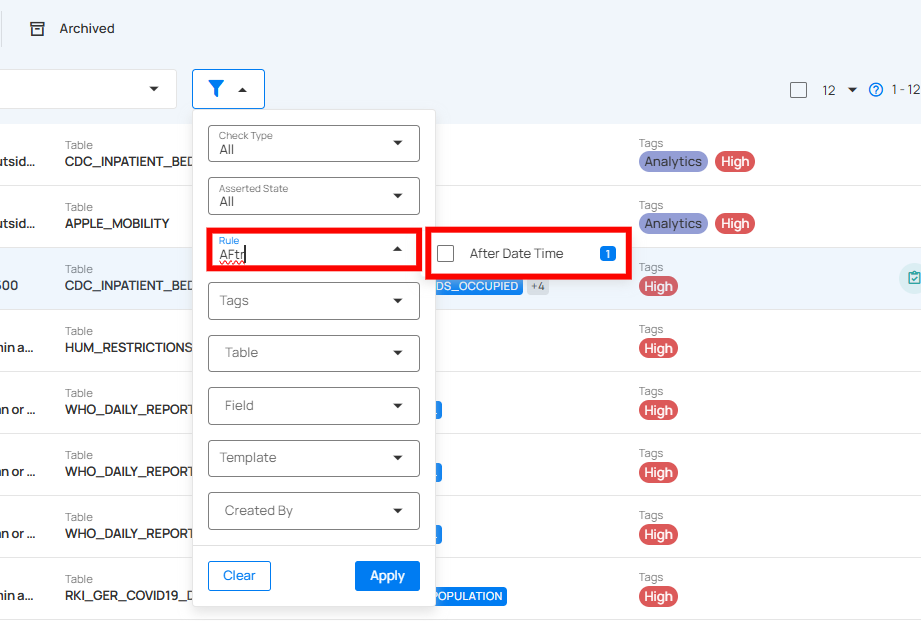The height and width of the screenshot is (621, 921).
Task: Toggle the select-all checkbox near page count
Action: 798,90
